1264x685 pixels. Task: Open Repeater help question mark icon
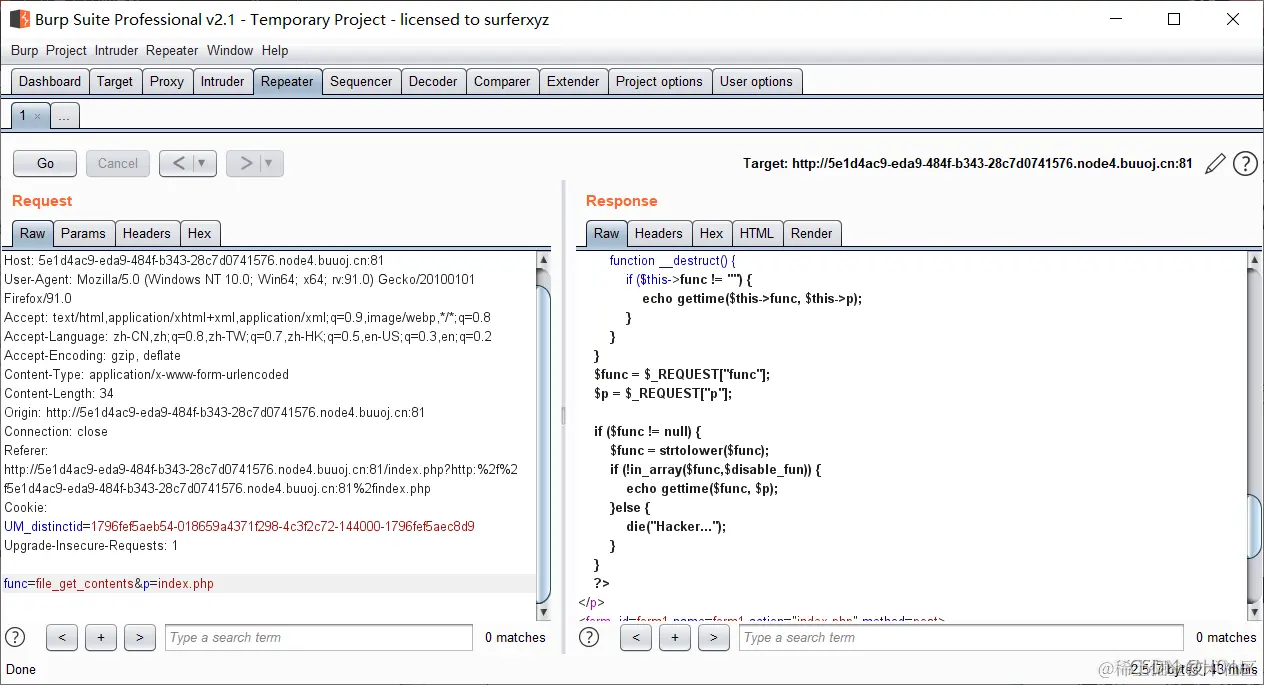(1245, 164)
